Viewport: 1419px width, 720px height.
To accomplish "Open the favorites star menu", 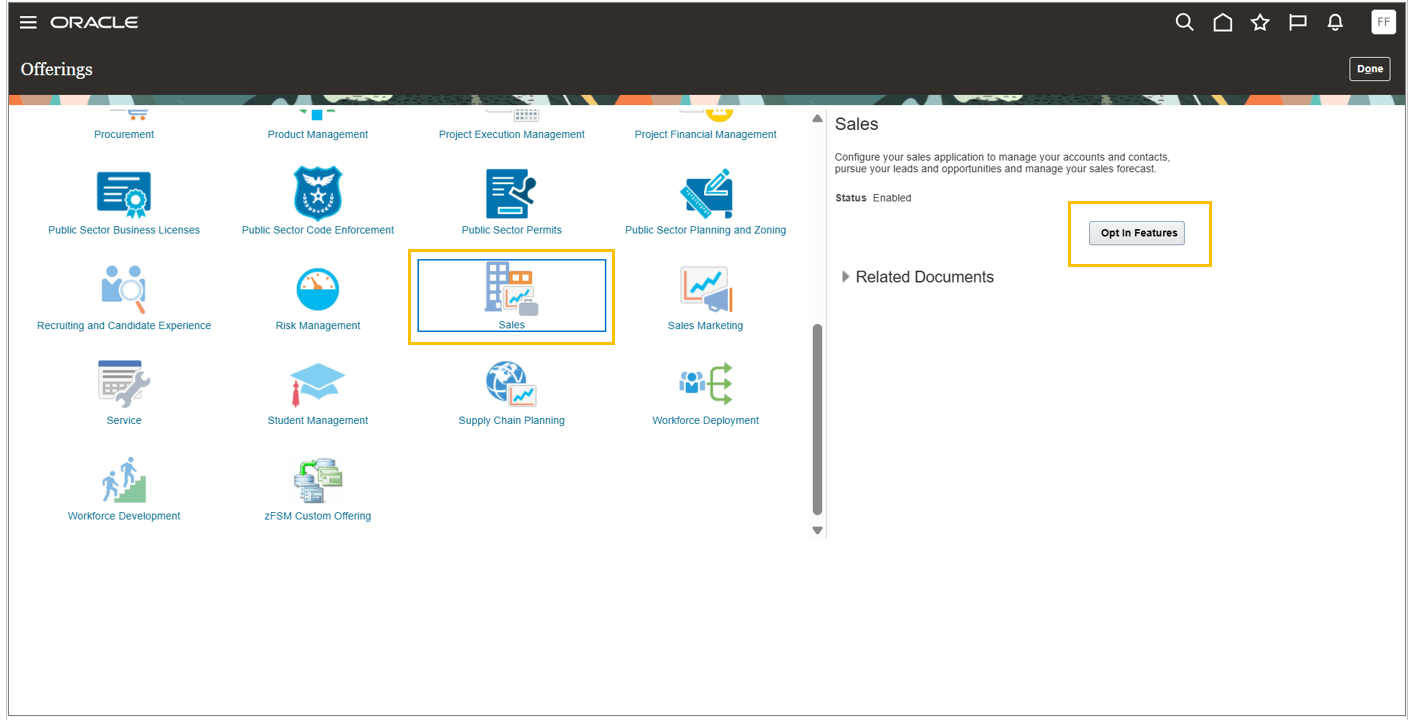I will pyautogui.click(x=1259, y=21).
